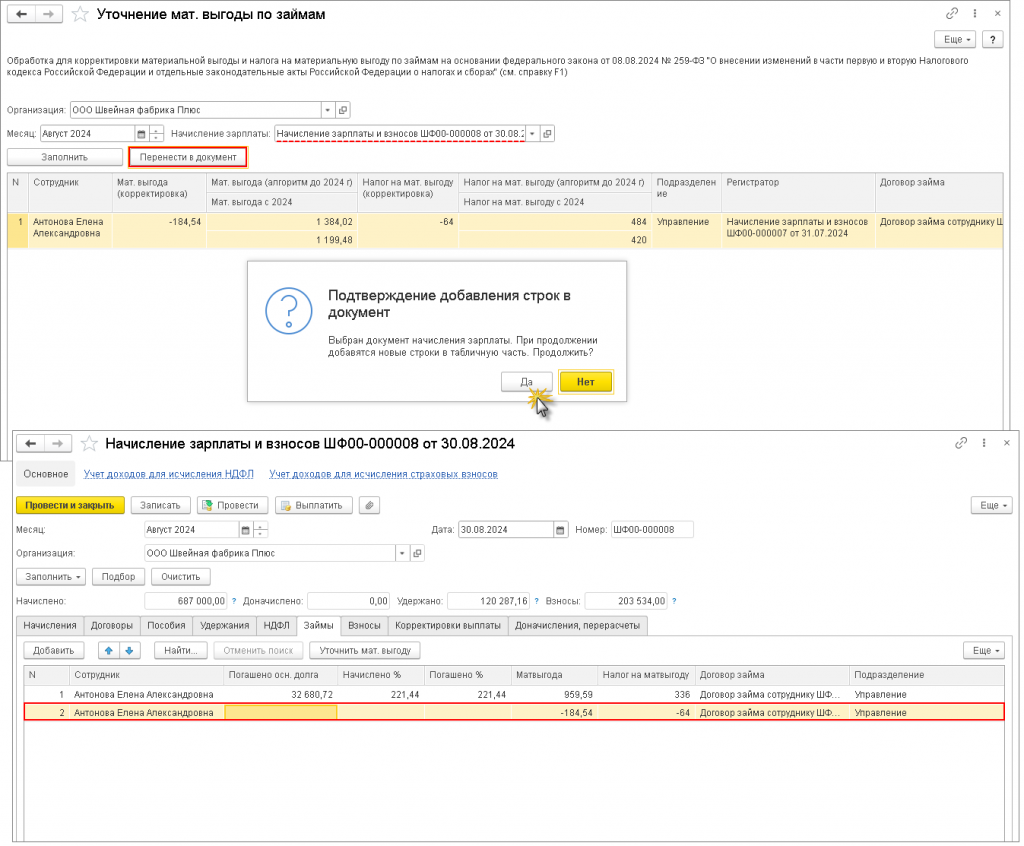Open the calendar icon beside Дата 30.08.2024
This screenshot has width=1024, height=846.
tap(560, 530)
